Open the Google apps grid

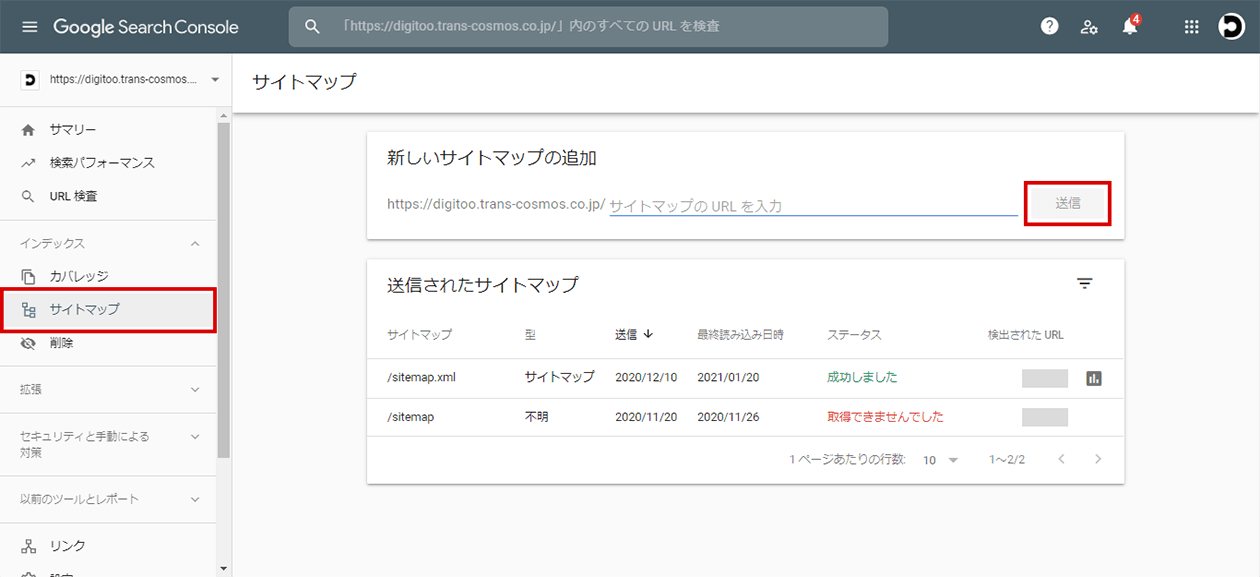[x=1191, y=27]
